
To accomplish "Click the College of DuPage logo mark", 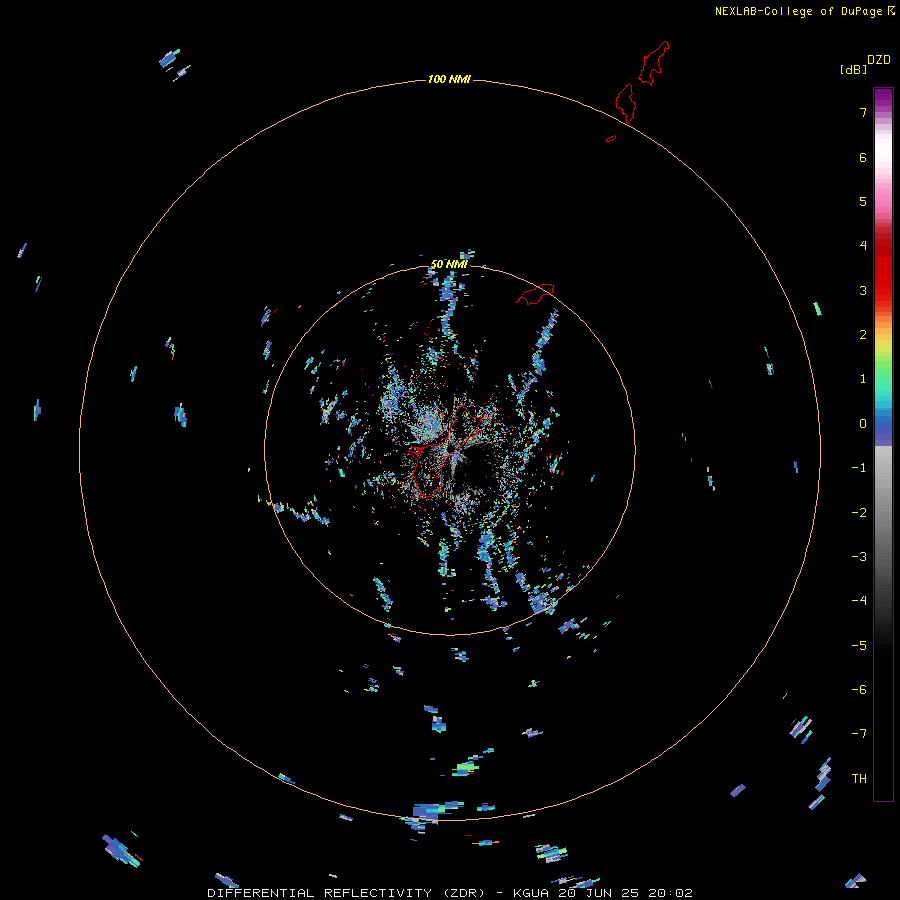I will [x=890, y=11].
